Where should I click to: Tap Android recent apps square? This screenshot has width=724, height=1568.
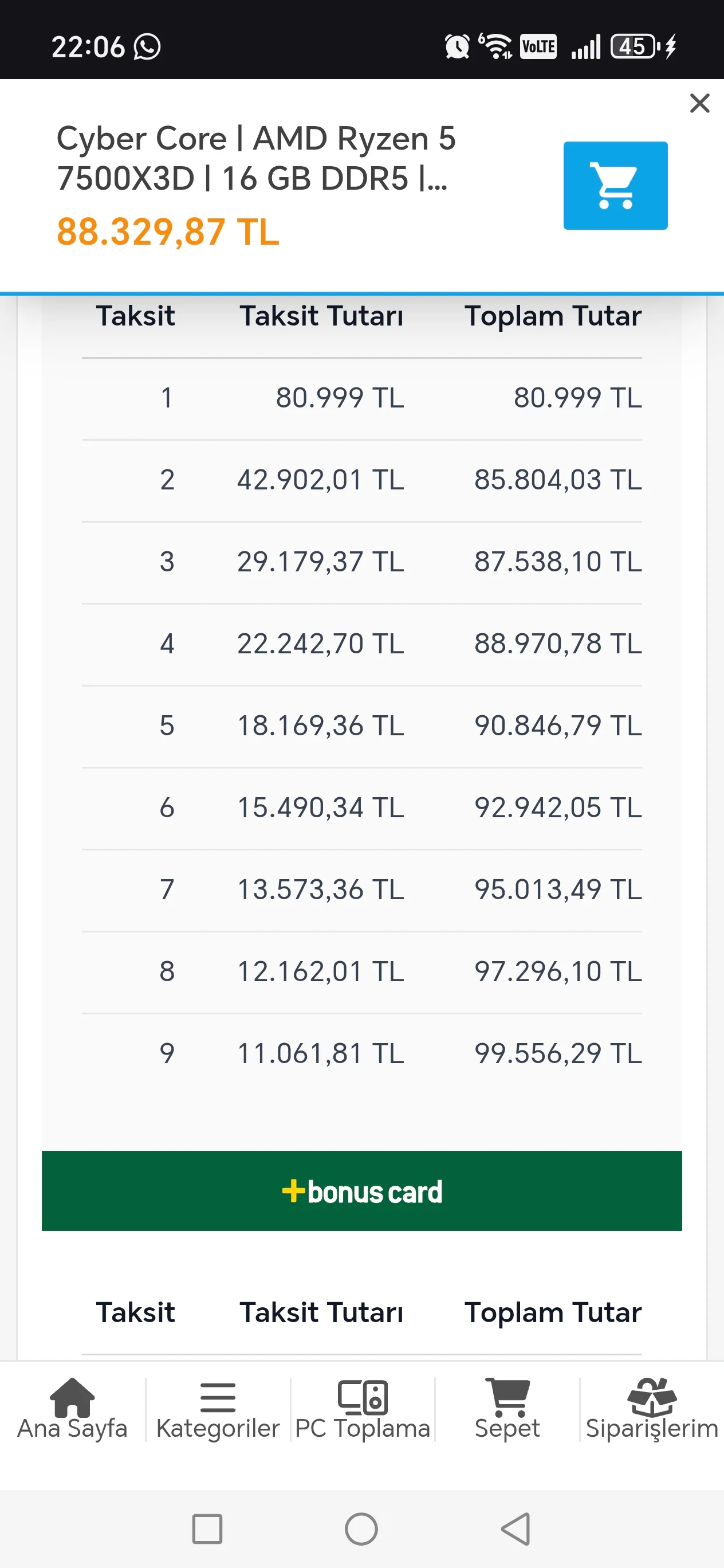point(207,1528)
